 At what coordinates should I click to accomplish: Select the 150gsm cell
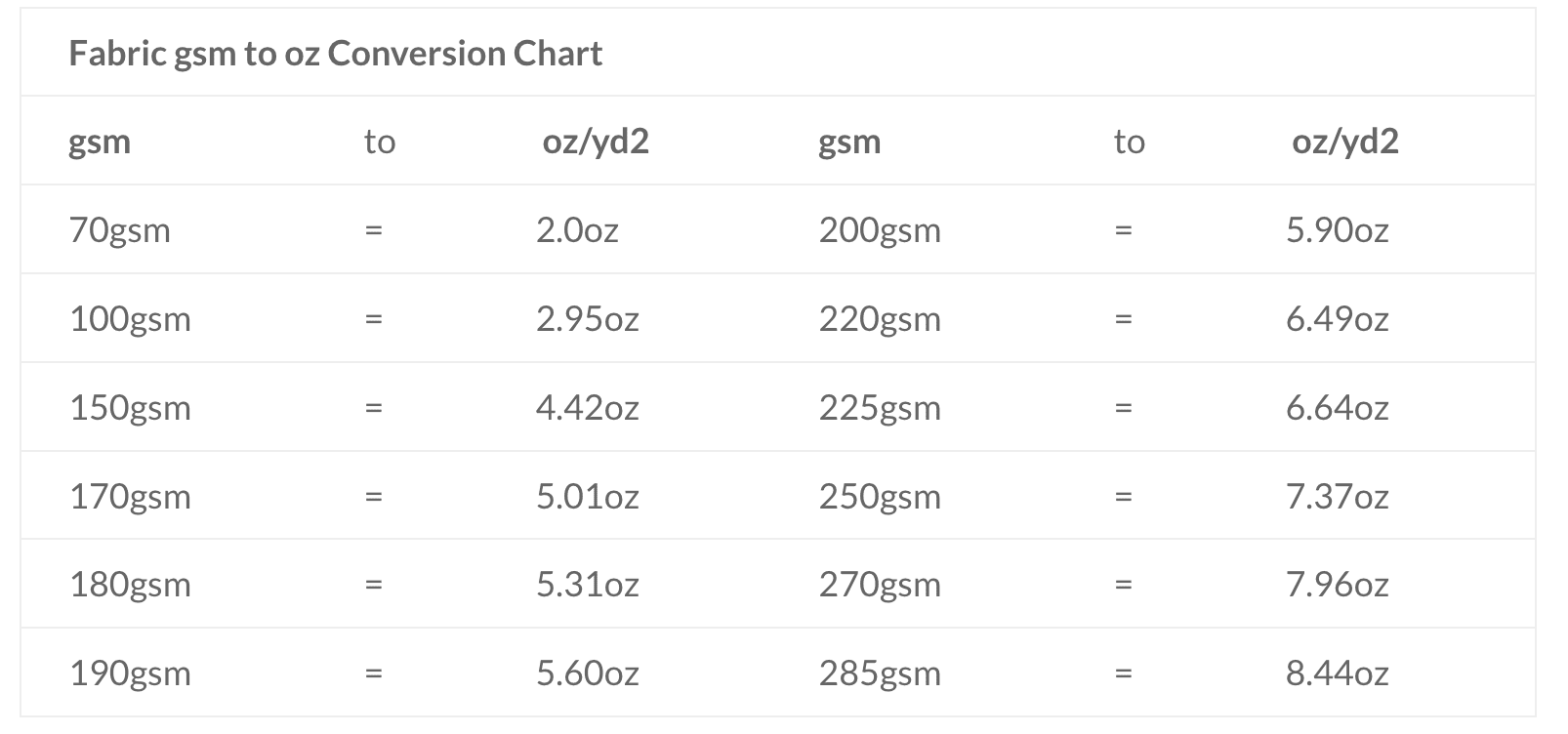tap(130, 408)
